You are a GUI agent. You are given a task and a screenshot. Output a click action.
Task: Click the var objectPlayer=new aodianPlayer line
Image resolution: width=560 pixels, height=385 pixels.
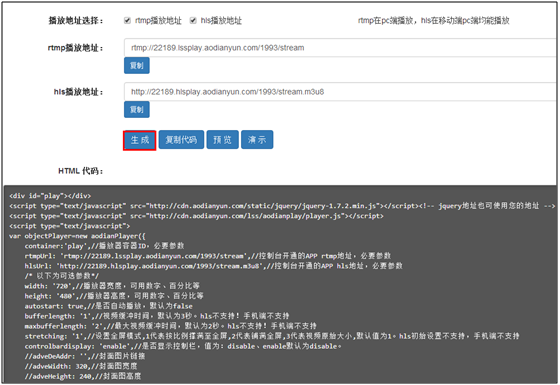tap(77, 236)
